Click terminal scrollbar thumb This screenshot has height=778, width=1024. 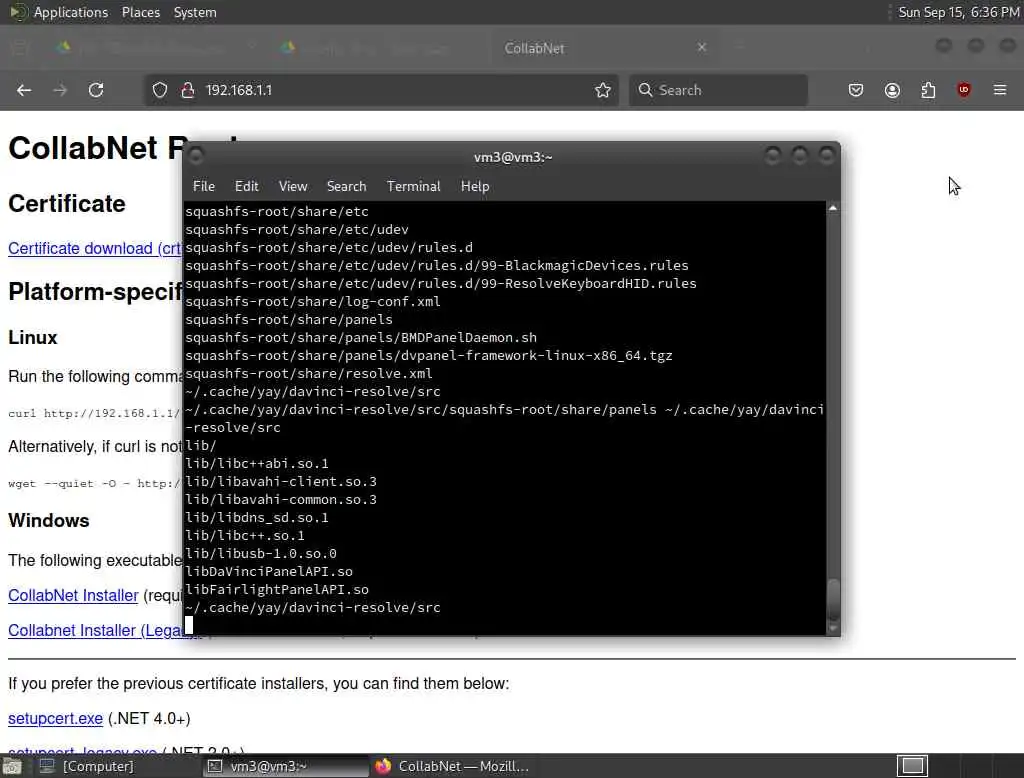[833, 600]
